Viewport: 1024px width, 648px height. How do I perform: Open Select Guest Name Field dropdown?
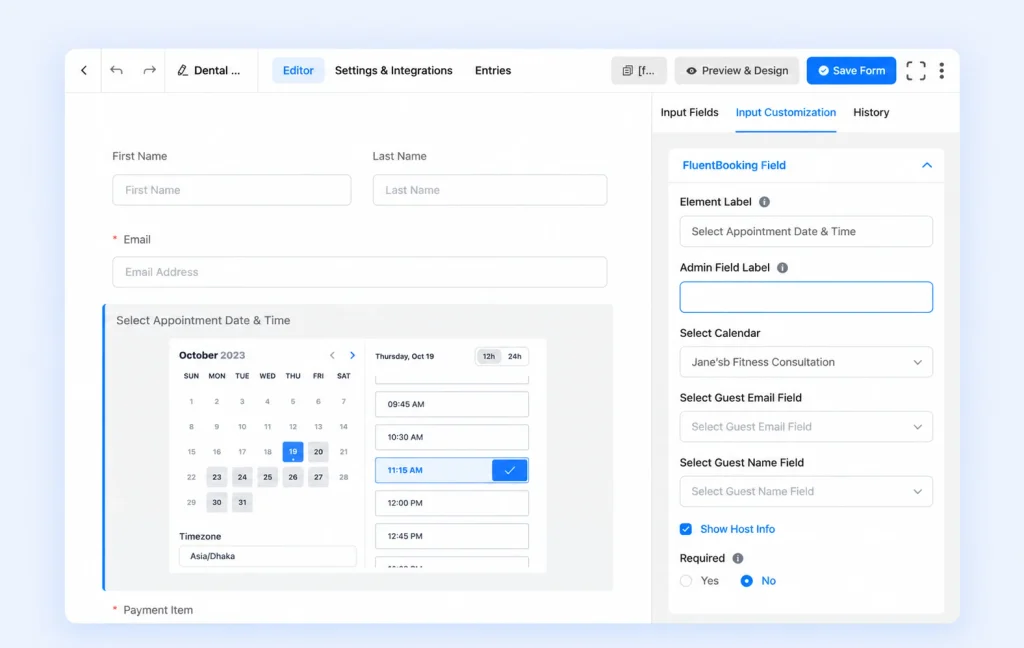click(806, 491)
